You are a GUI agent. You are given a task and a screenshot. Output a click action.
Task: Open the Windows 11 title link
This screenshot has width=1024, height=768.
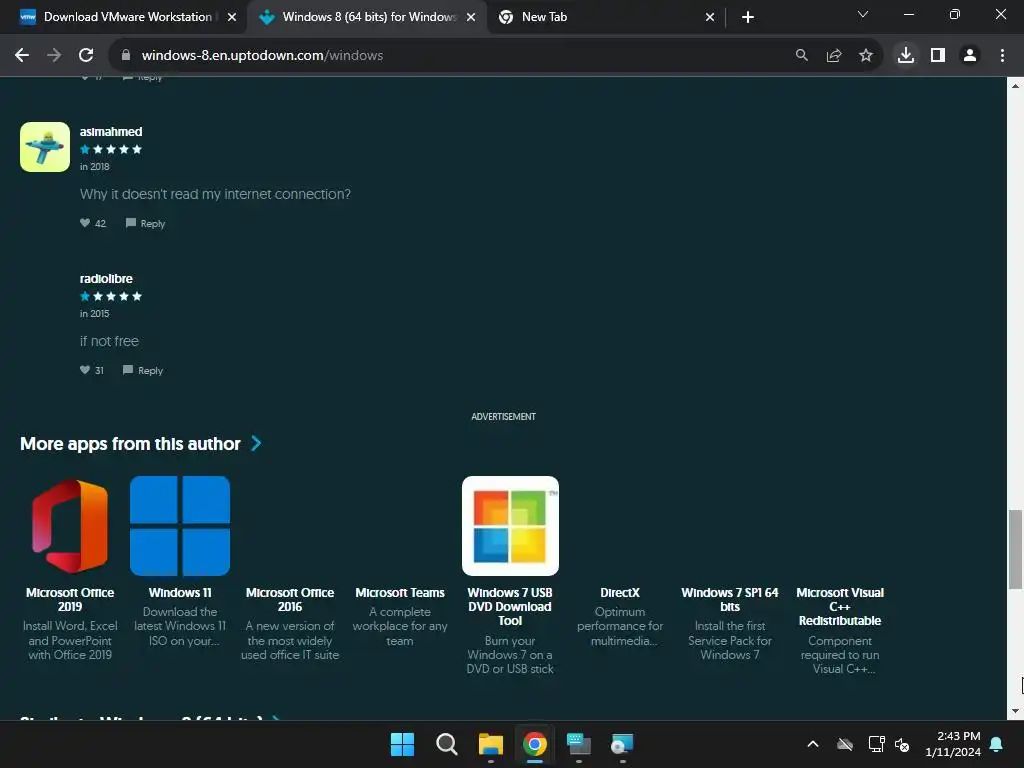180,592
